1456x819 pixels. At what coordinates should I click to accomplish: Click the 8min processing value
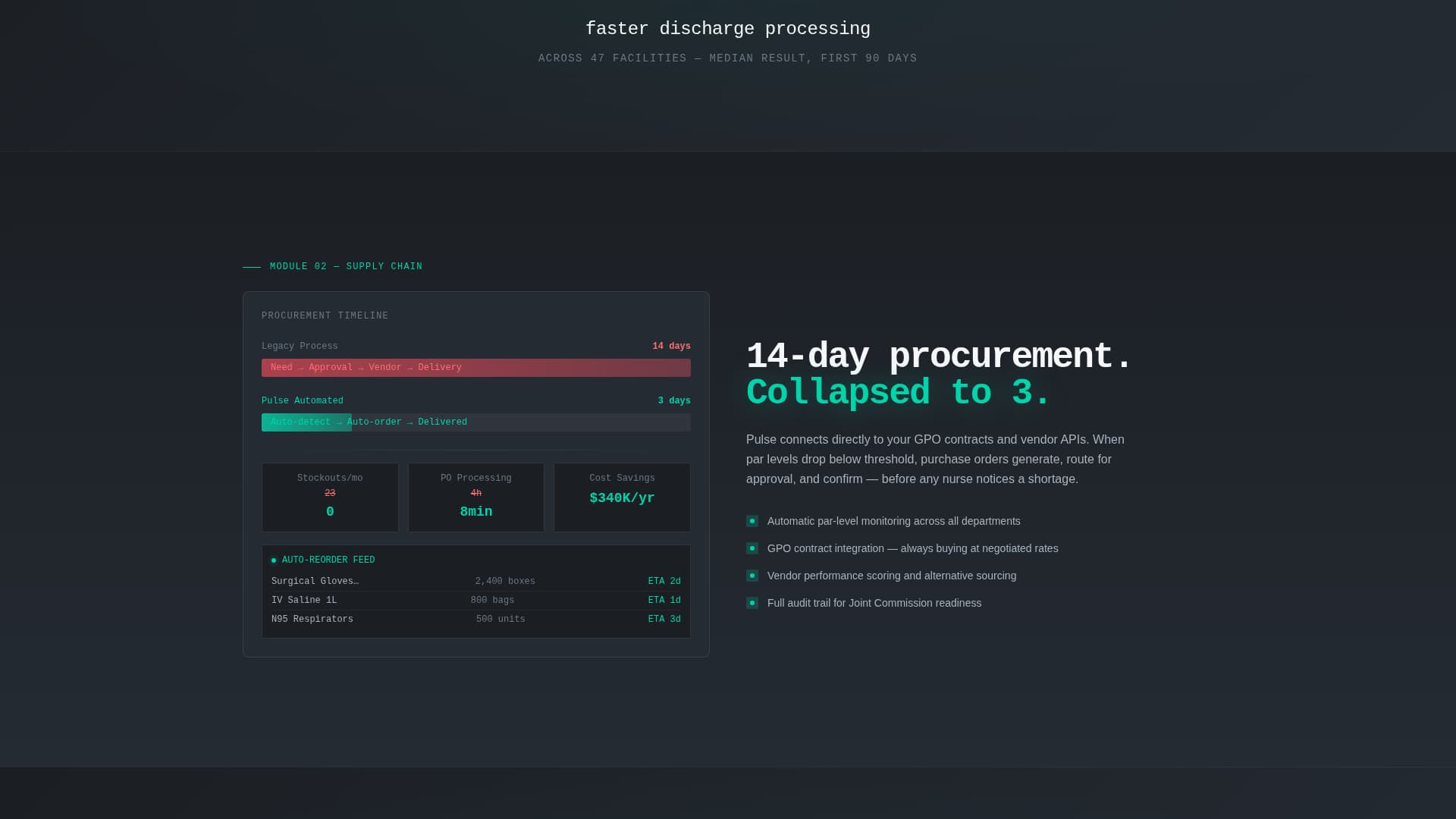476,512
